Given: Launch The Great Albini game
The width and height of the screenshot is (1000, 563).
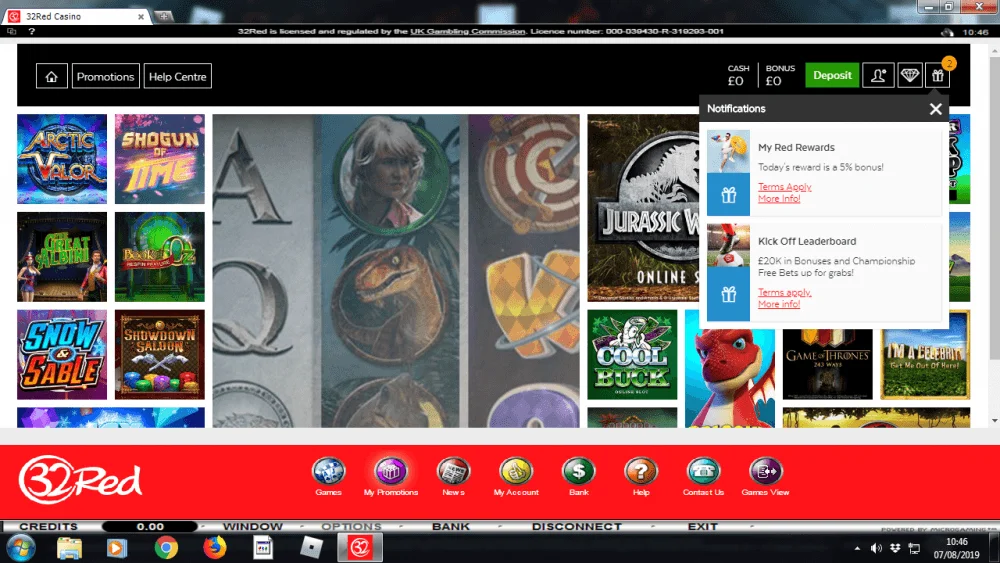Looking at the screenshot, I should click(x=62, y=257).
